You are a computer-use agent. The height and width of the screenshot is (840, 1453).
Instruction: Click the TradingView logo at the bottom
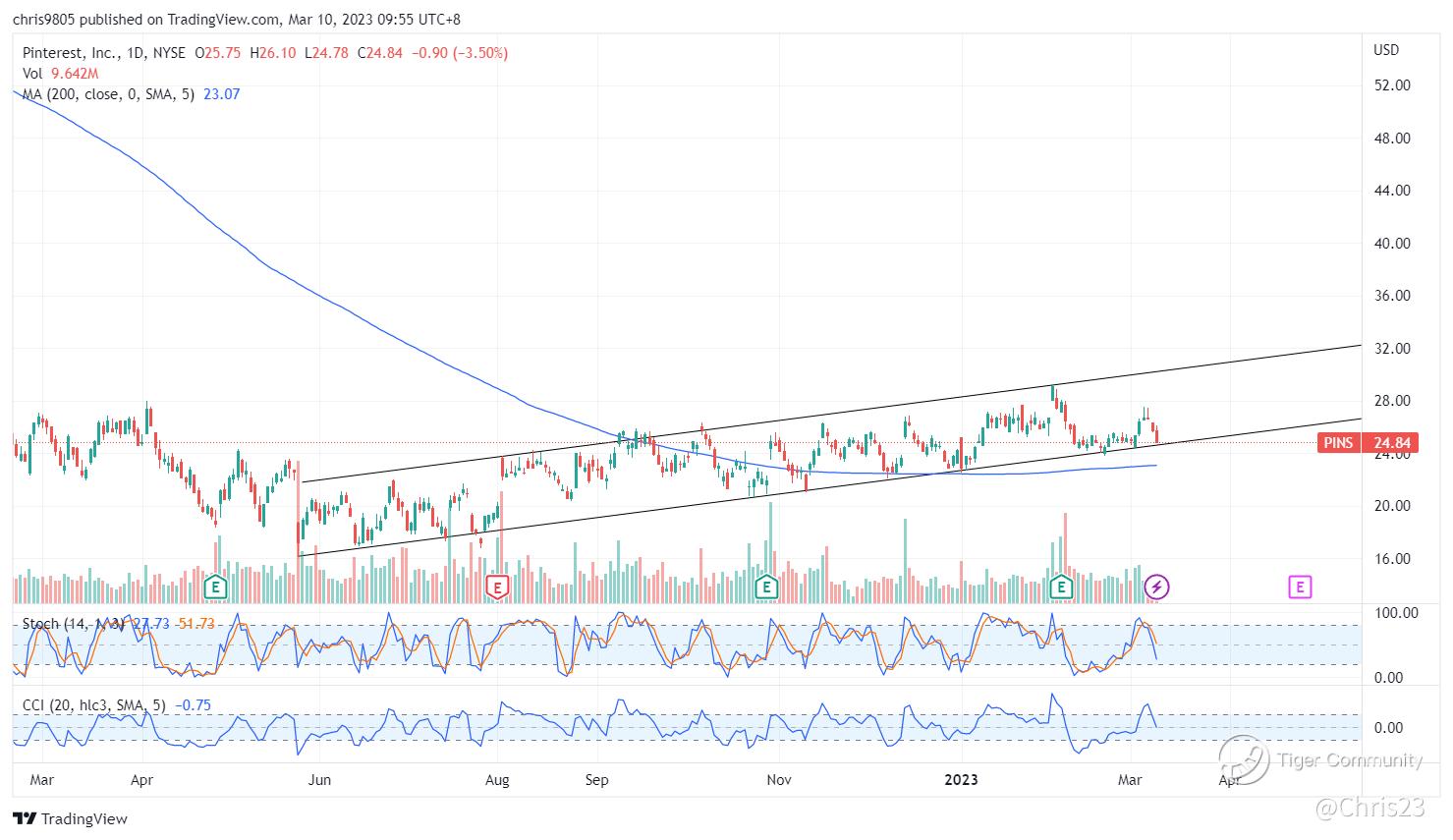click(x=71, y=818)
